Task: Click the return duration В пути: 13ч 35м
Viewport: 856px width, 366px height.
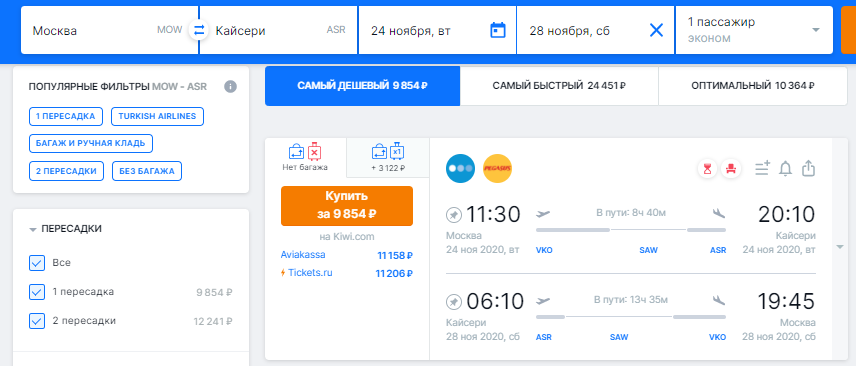Action: [x=631, y=299]
